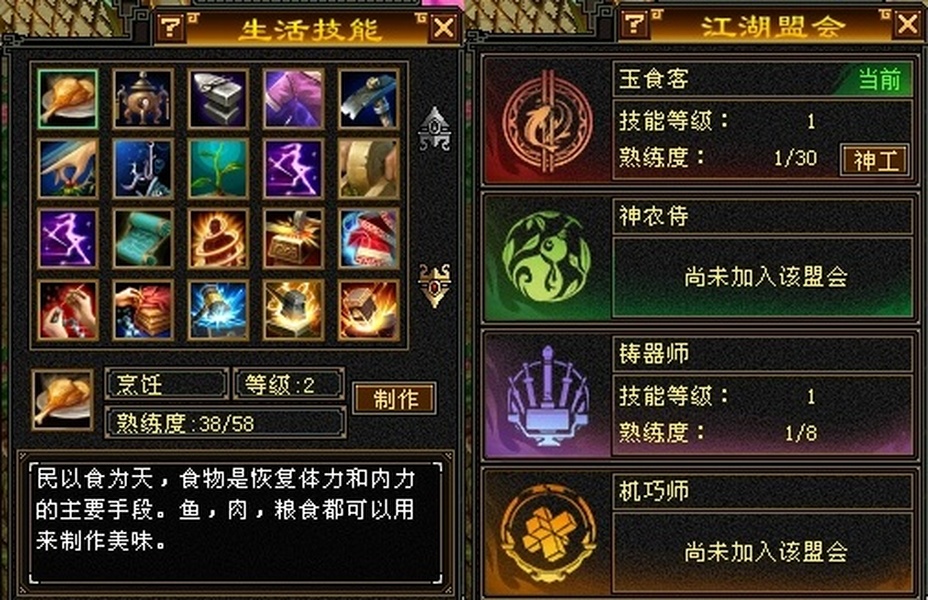
Task: Choose the fishing hook skill icon
Action: click(143, 169)
